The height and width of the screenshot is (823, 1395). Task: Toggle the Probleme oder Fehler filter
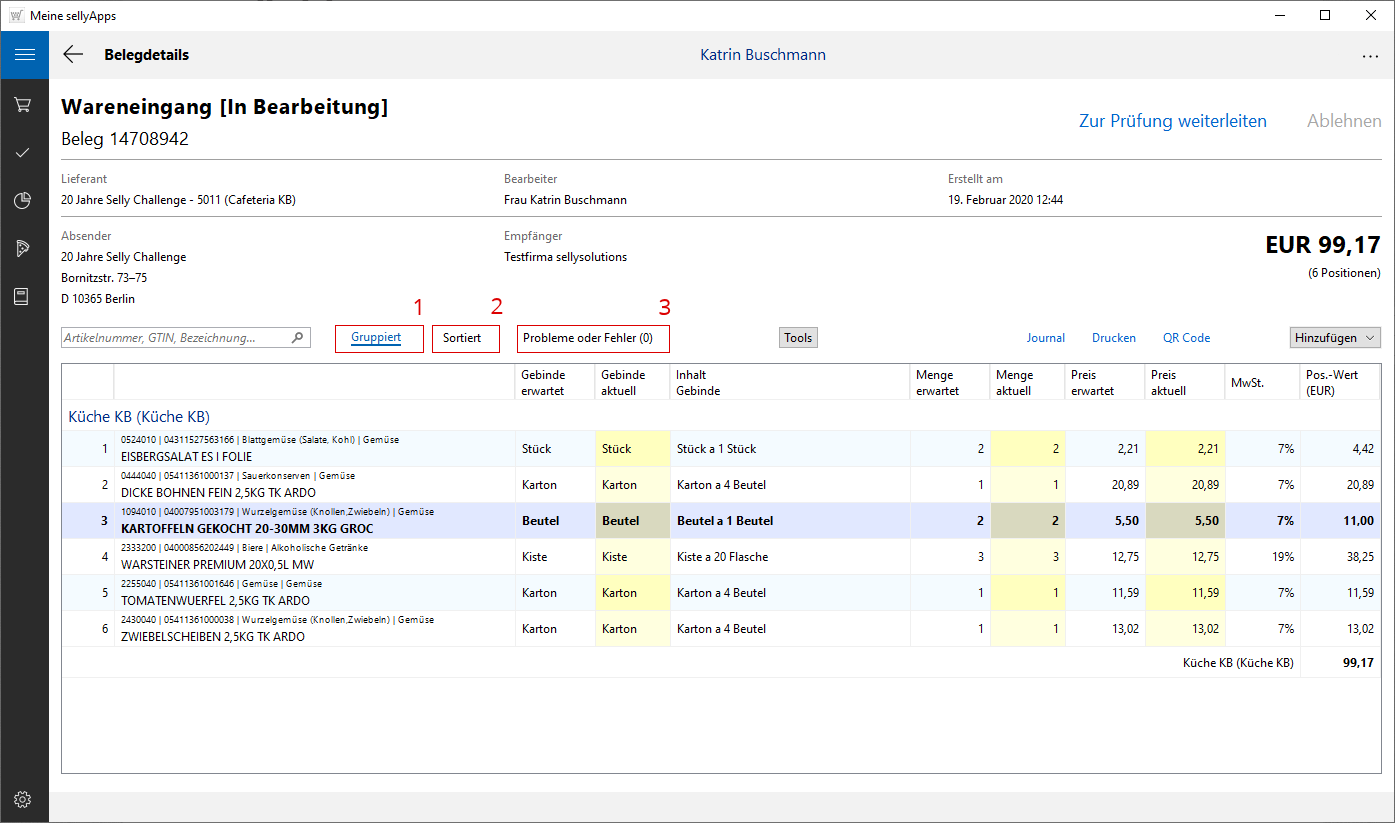point(588,338)
